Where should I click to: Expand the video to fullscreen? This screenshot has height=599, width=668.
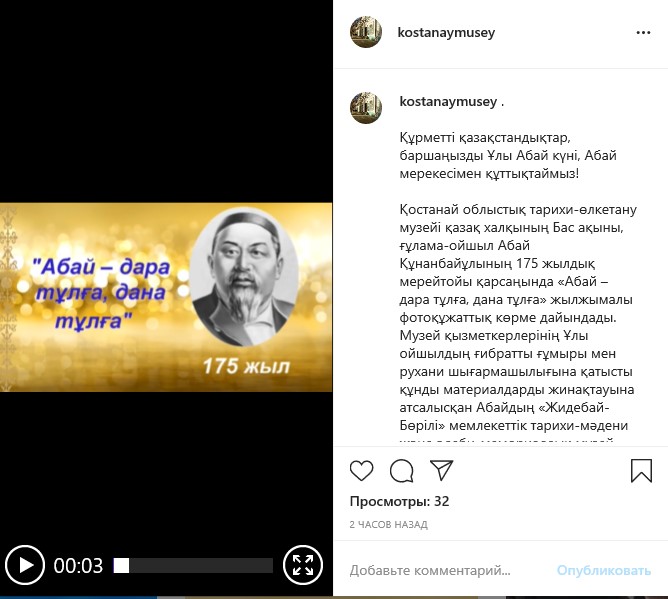303,565
